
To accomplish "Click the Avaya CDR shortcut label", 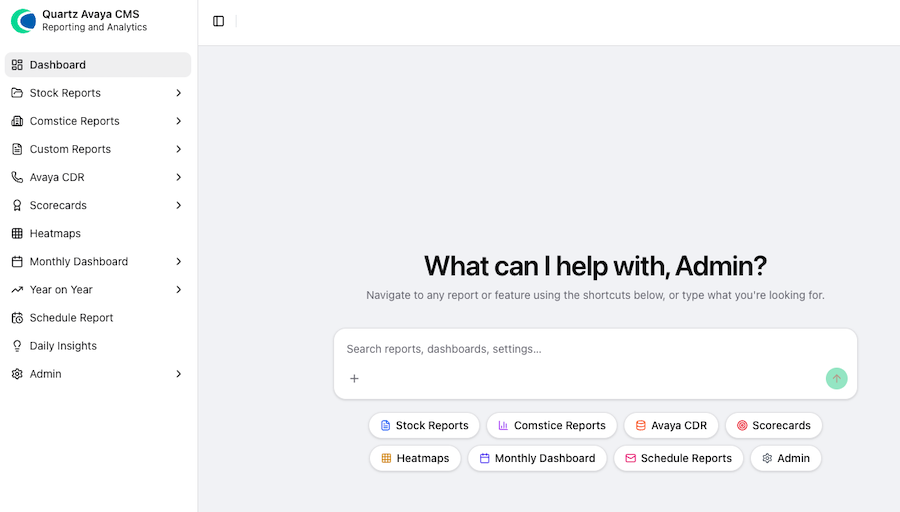I will tap(679, 425).
